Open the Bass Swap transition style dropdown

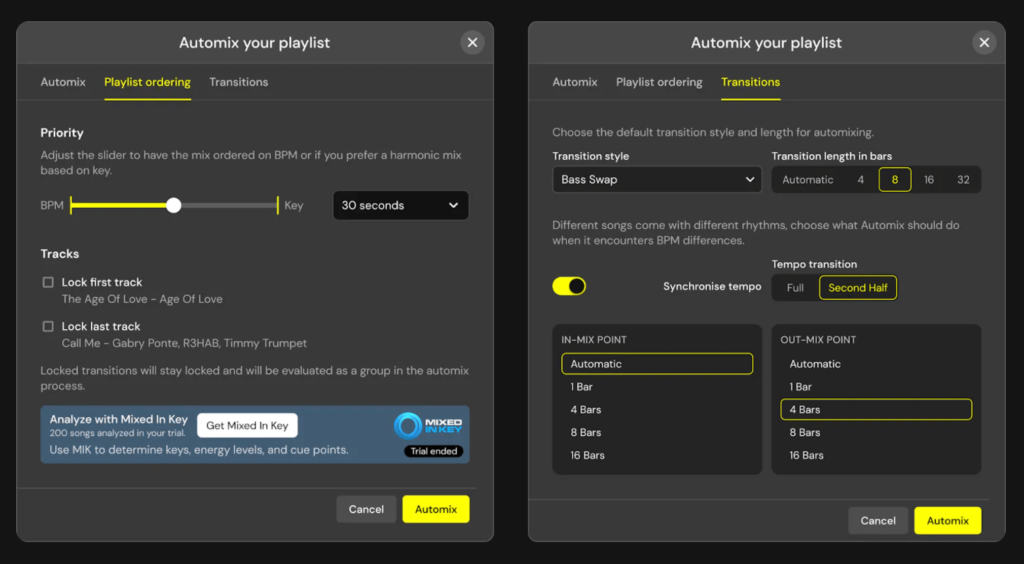point(657,180)
